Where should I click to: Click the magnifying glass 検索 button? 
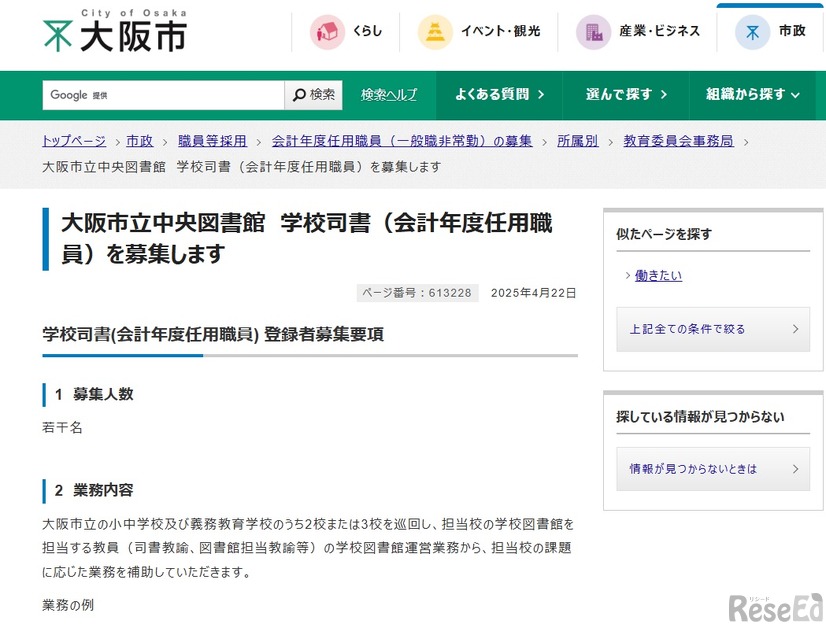point(314,95)
